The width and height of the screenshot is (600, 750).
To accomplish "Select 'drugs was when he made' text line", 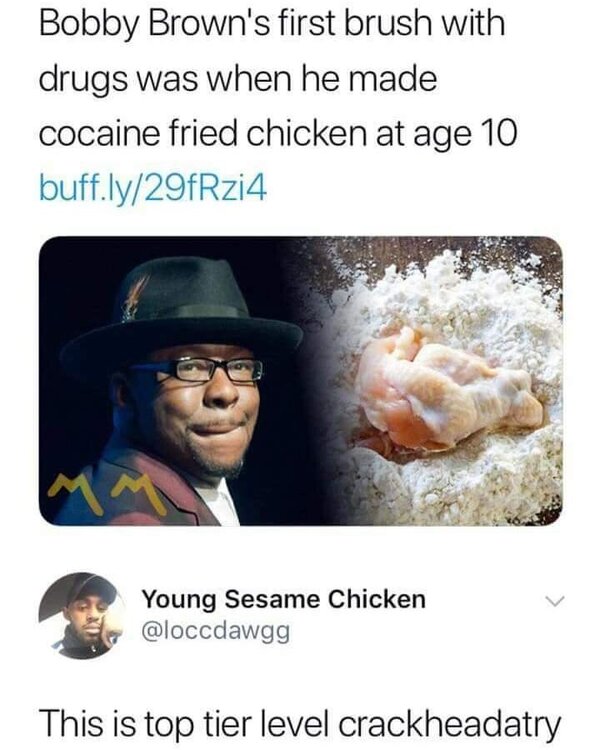I will point(238,78).
